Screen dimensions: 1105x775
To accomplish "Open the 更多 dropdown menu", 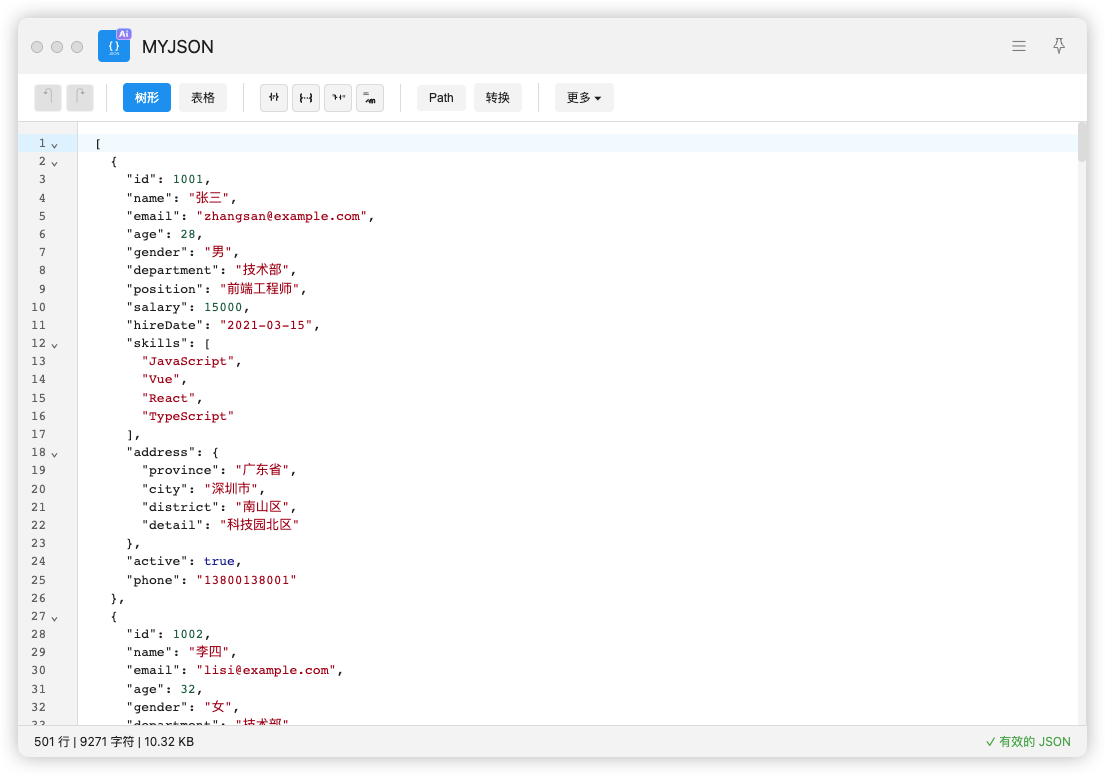I will click(584, 97).
